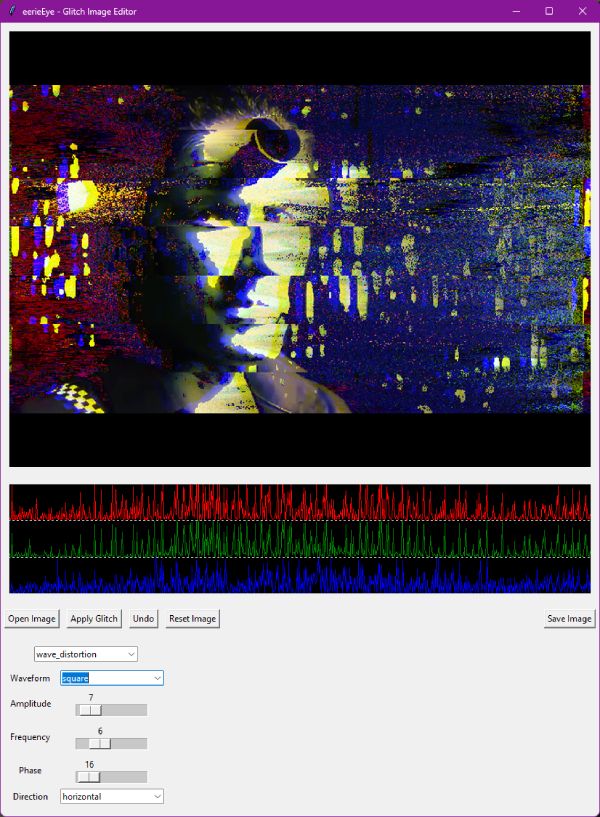Click the window title eerieEye - Glitch Image Editor

coord(80,11)
